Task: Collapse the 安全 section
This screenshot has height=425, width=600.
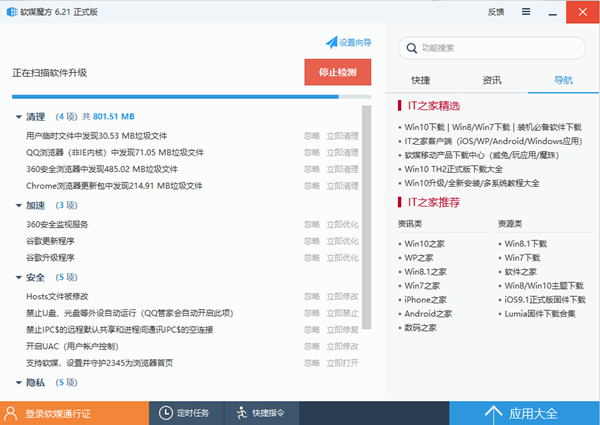Action: 18,278
